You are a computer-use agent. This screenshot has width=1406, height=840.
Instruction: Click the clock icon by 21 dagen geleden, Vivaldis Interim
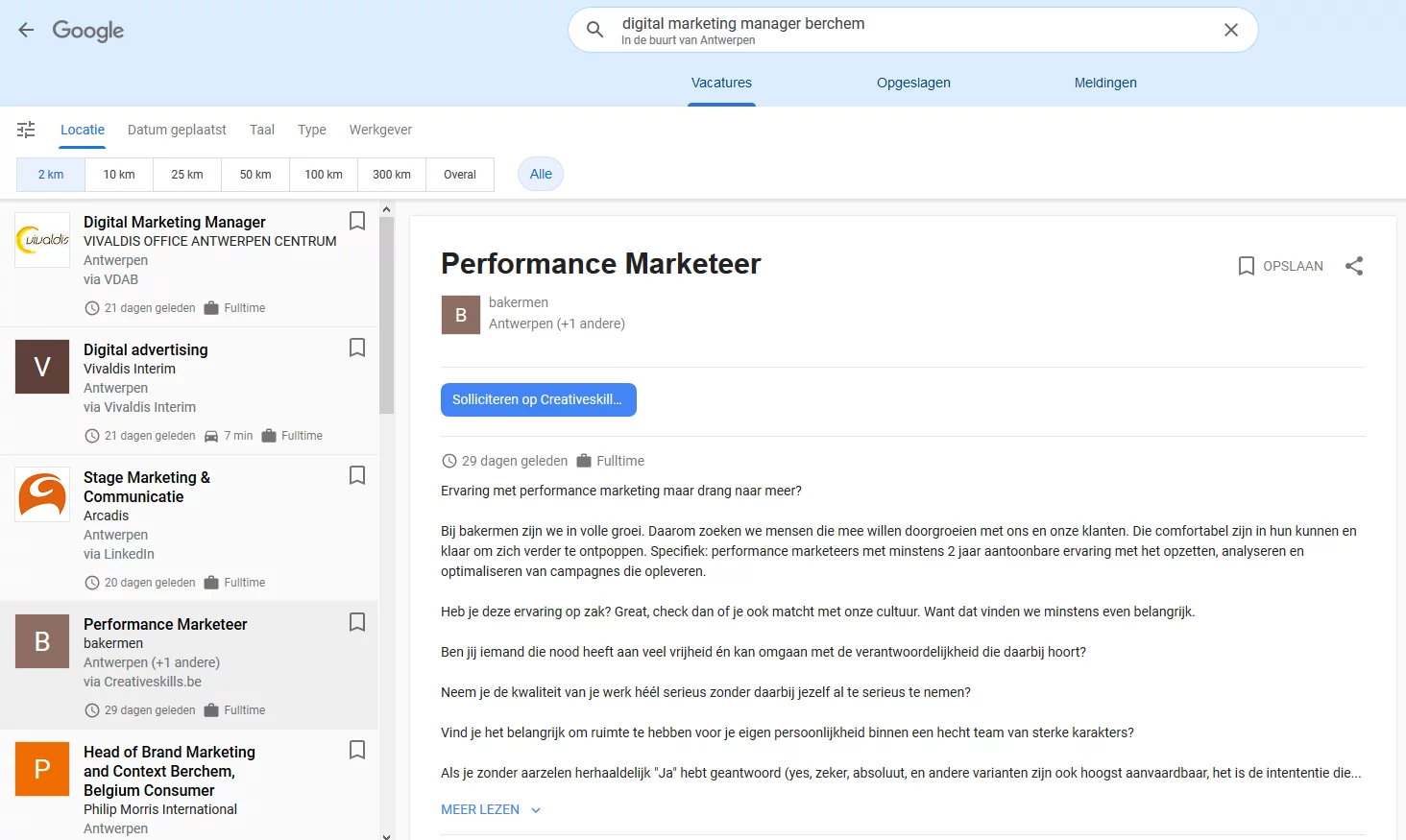pyautogui.click(x=92, y=436)
